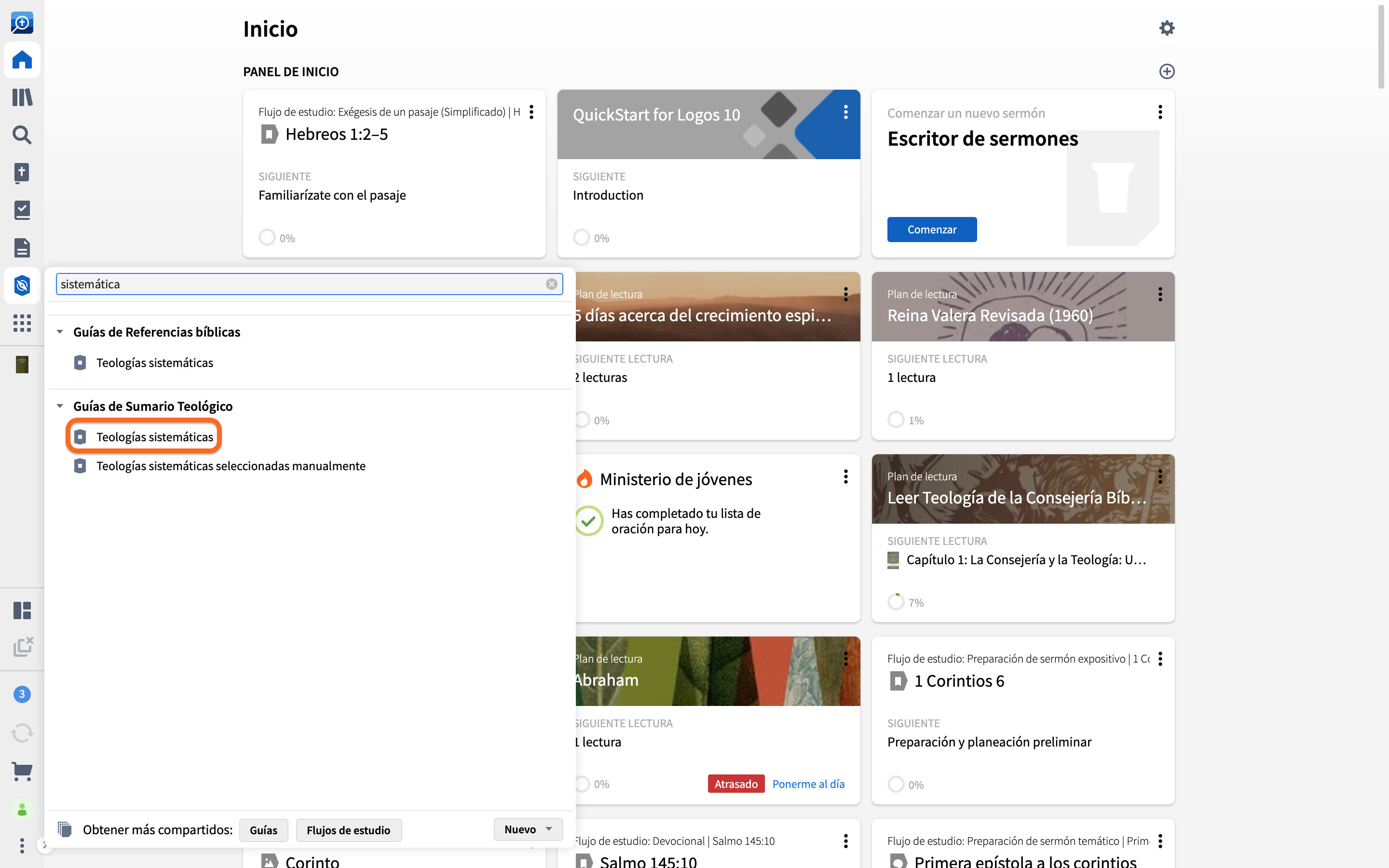Click the Primera epístola card options menu
Image resolution: width=1389 pixels, height=868 pixels.
point(1160,841)
